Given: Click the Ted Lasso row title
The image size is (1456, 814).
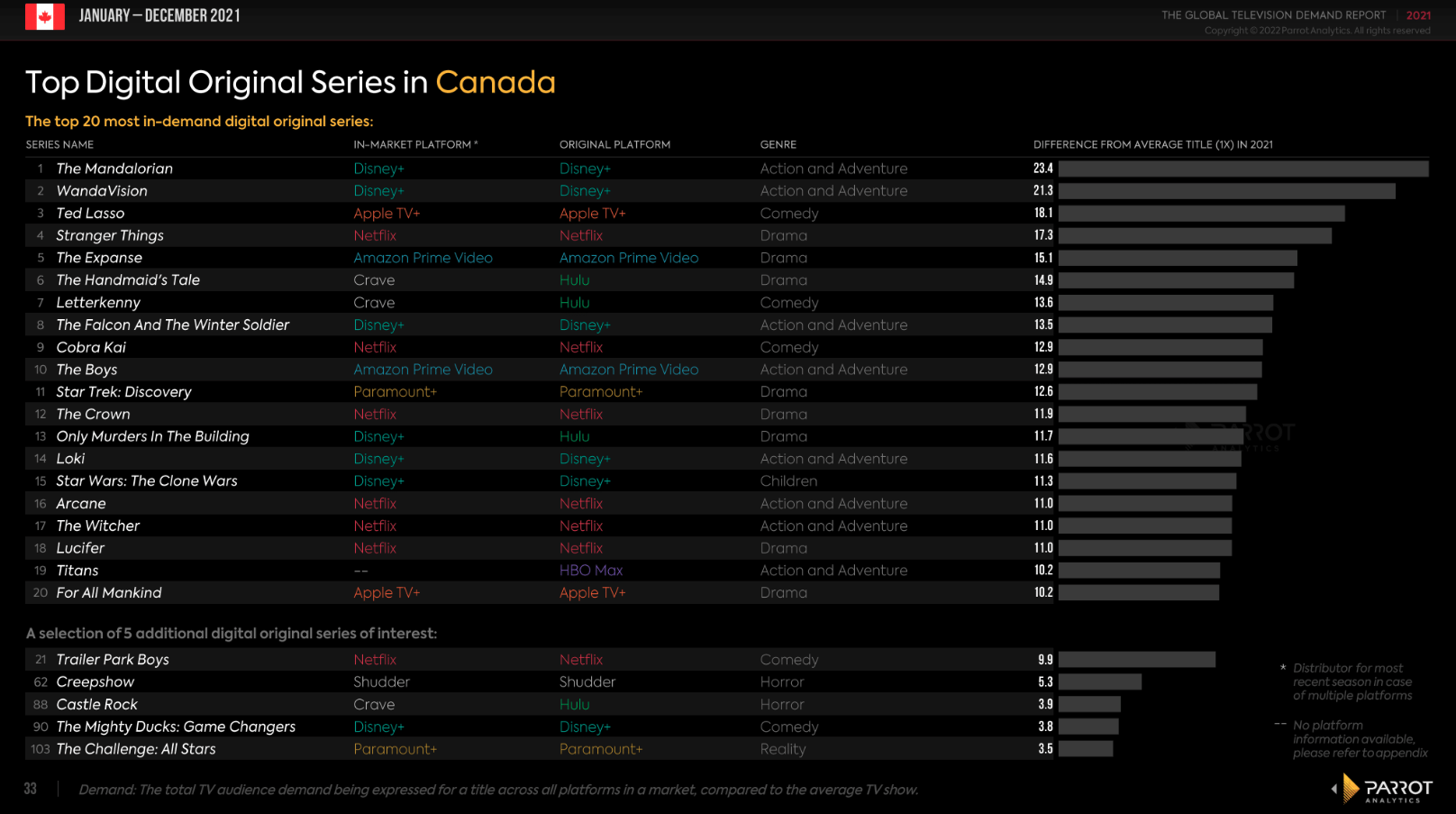Looking at the screenshot, I should [x=90, y=214].
